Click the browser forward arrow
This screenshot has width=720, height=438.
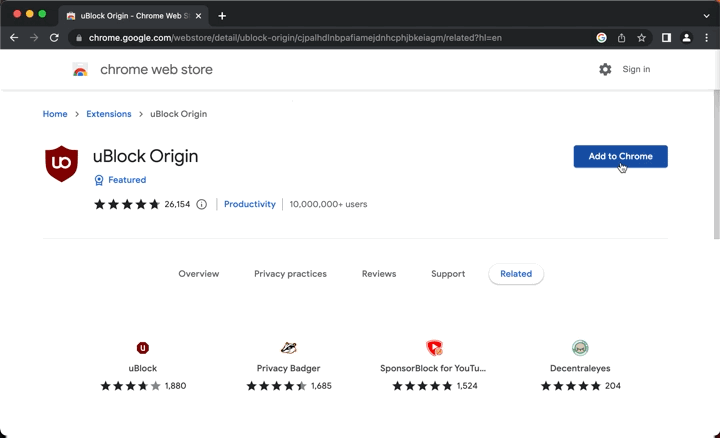pyautogui.click(x=34, y=38)
